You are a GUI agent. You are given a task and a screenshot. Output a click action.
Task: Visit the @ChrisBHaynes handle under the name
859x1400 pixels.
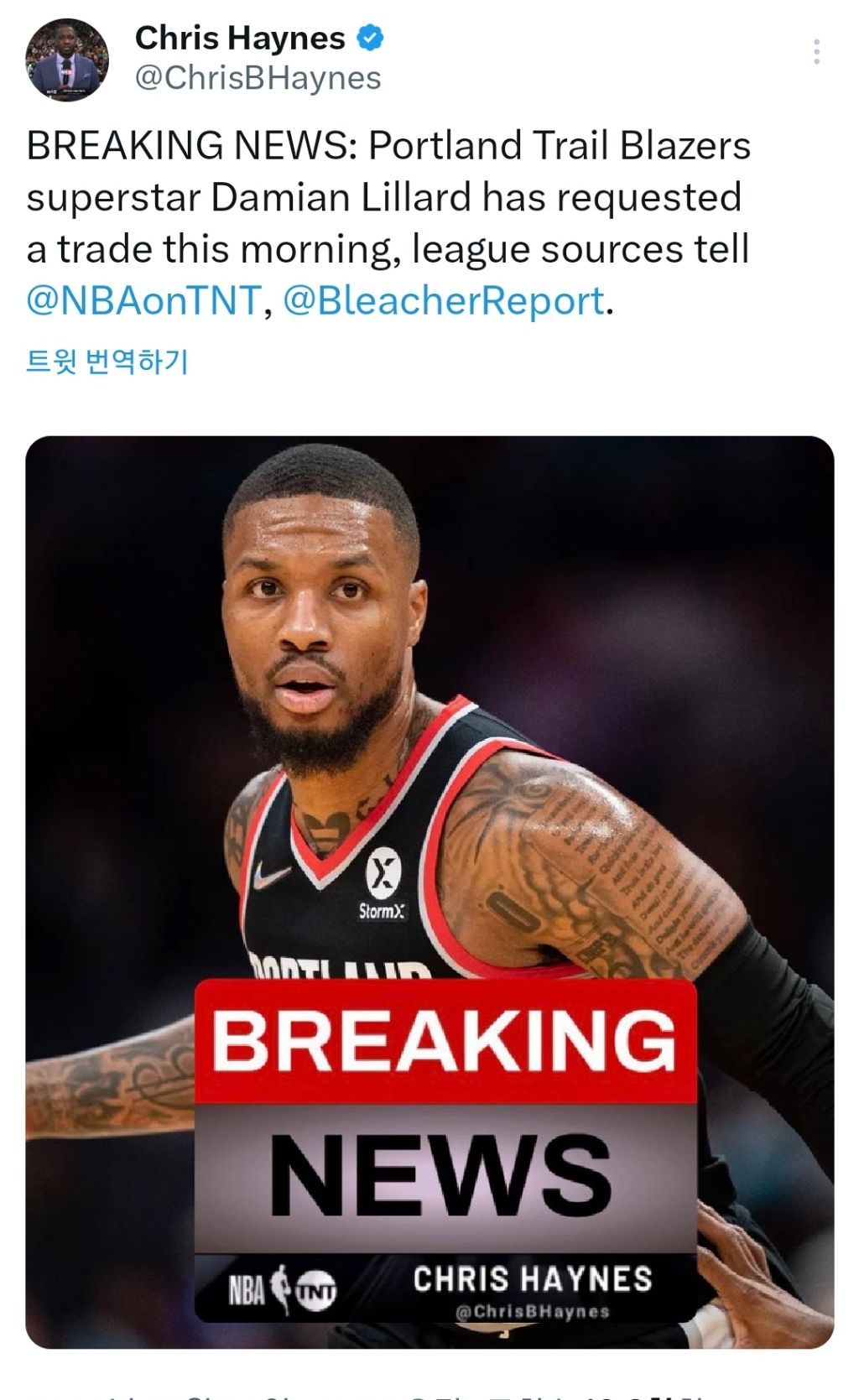click(x=258, y=78)
